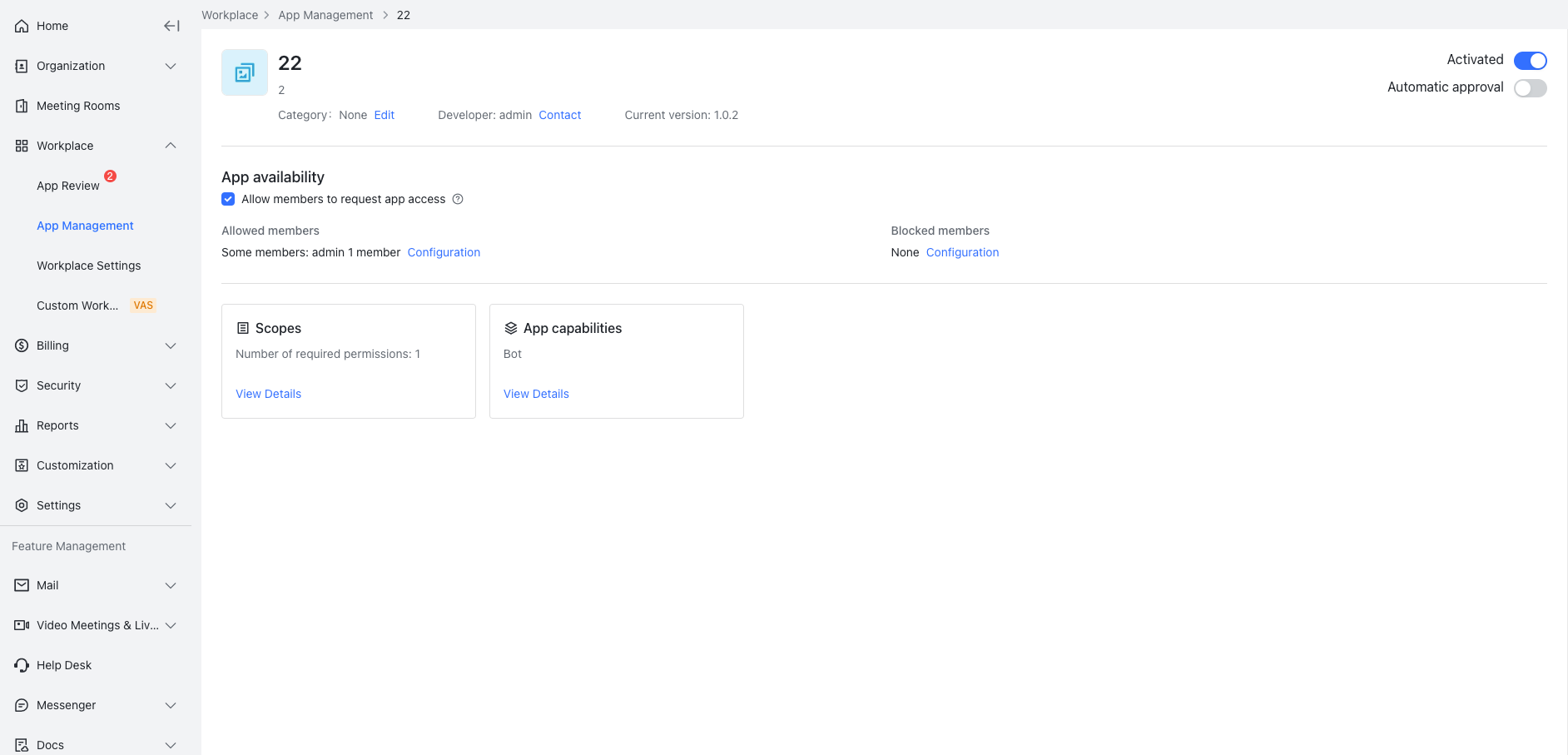Disable the Activated toggle
The image size is (1568, 755).
pyautogui.click(x=1530, y=60)
